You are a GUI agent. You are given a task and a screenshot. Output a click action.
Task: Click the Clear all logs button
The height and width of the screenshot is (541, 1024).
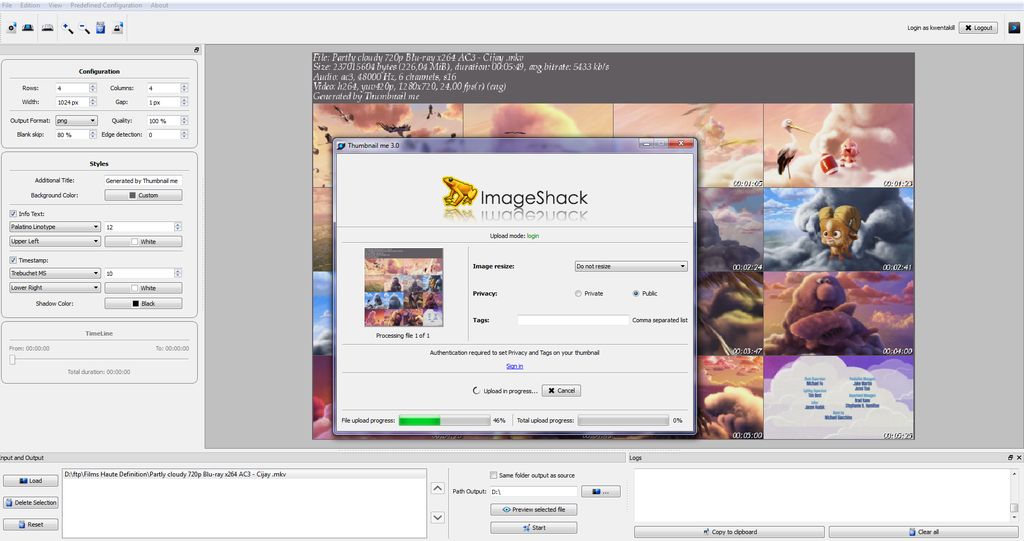point(923,532)
